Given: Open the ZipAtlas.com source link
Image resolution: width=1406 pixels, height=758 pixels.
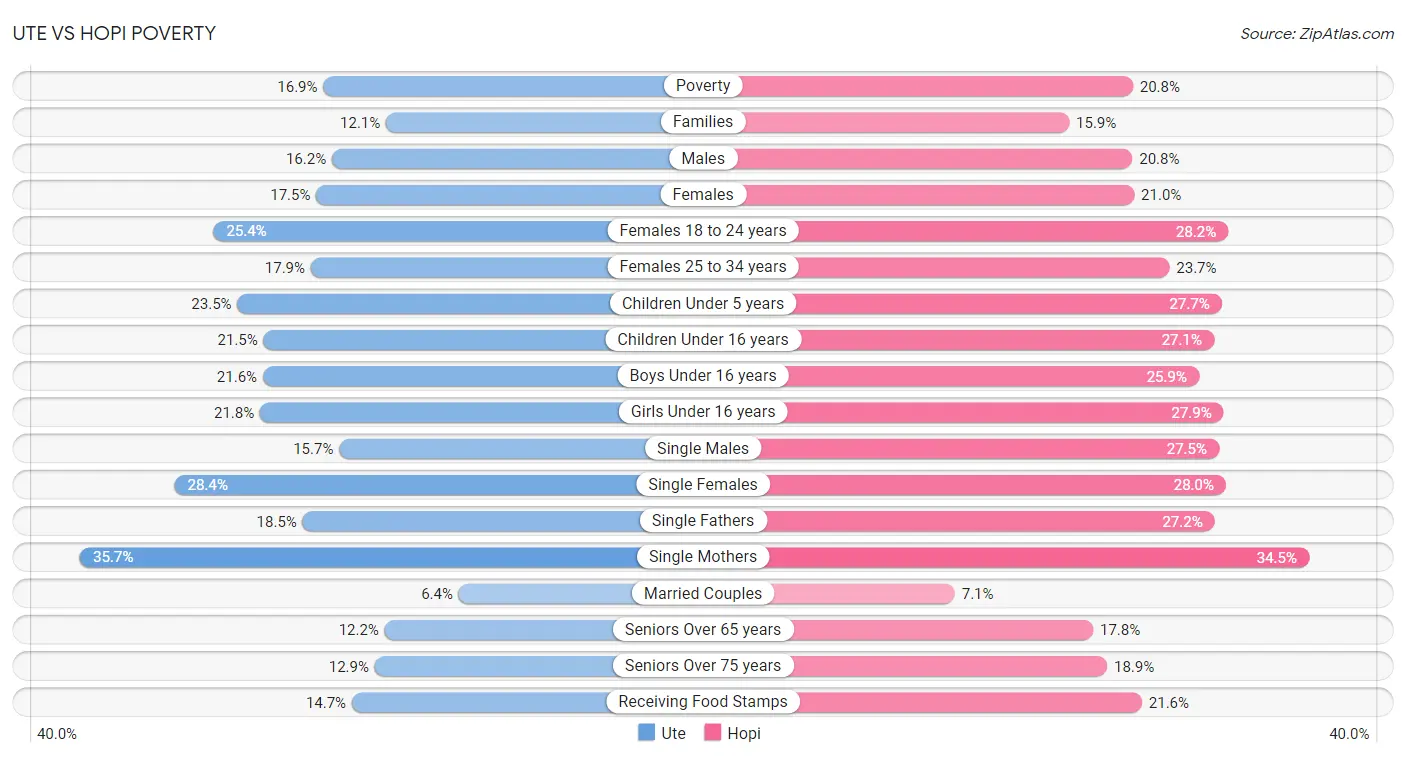Looking at the screenshot, I should tap(1317, 33).
